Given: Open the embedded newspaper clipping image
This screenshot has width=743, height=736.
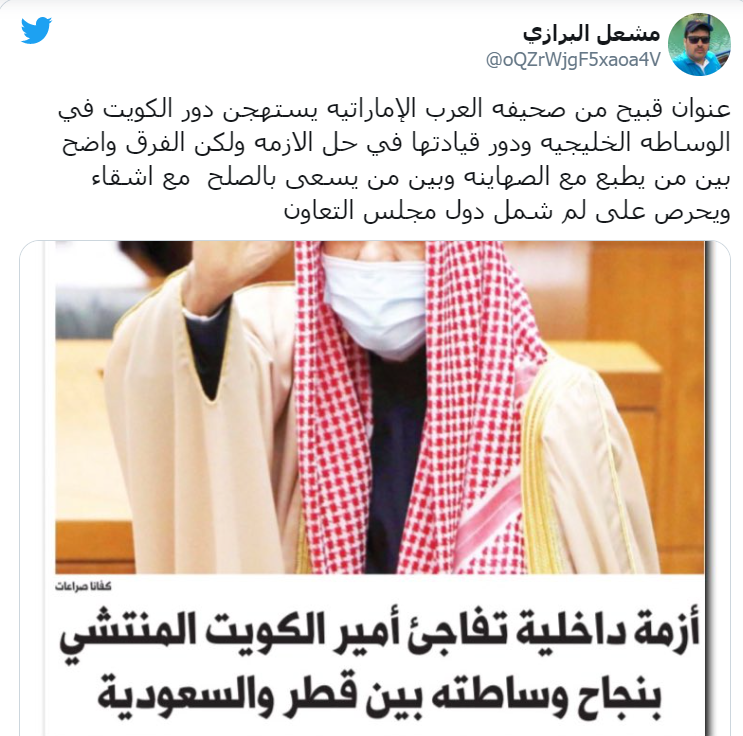Looking at the screenshot, I should (375, 488).
